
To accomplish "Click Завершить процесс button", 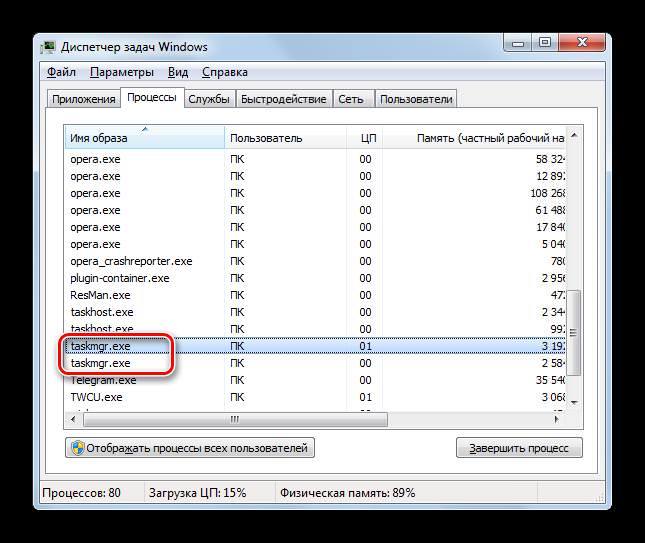I will coord(519,448).
